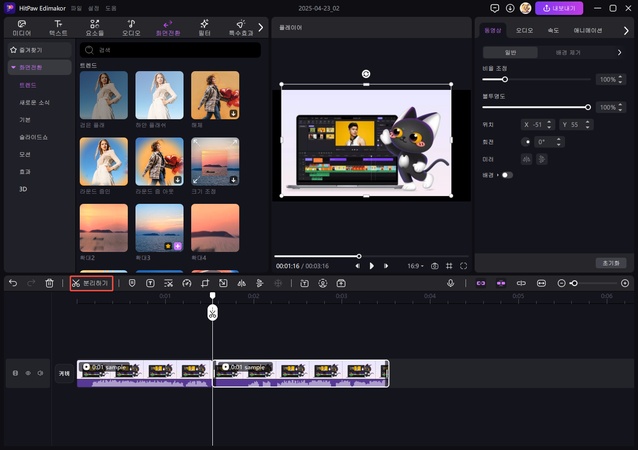
Task: Click the 불투명도 opacity slider handle
Action: [588, 106]
